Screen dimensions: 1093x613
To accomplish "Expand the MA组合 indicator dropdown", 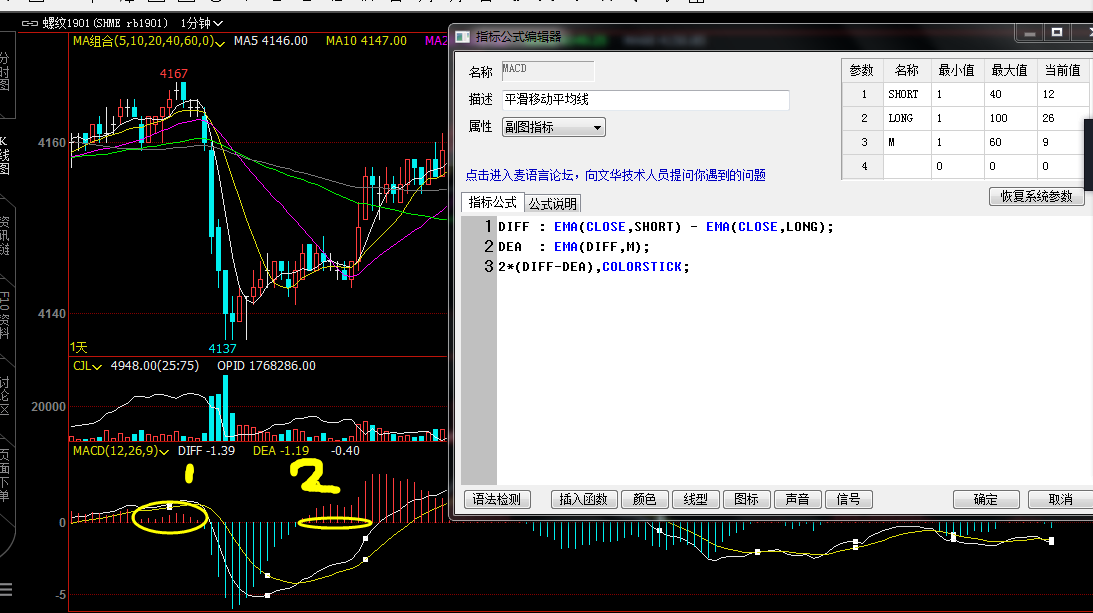I will [x=223, y=41].
